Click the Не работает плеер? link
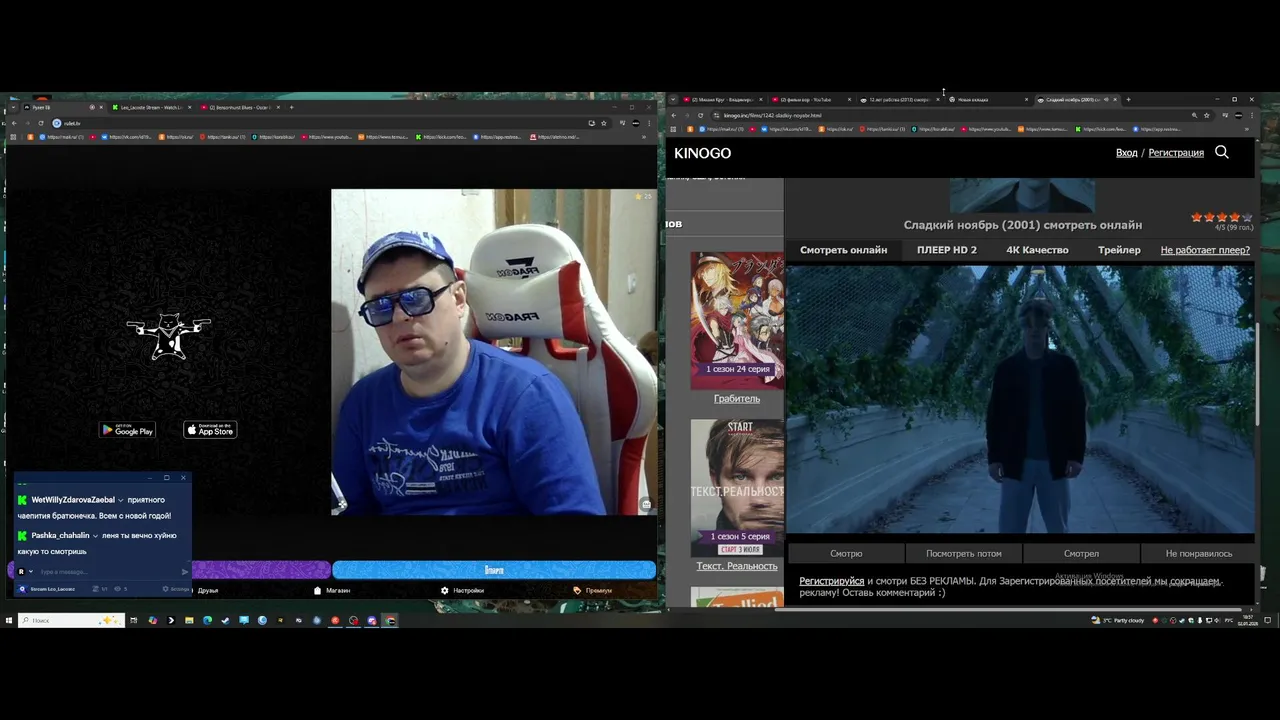Screen dimensions: 1280x720 pyautogui.click(x=1205, y=250)
